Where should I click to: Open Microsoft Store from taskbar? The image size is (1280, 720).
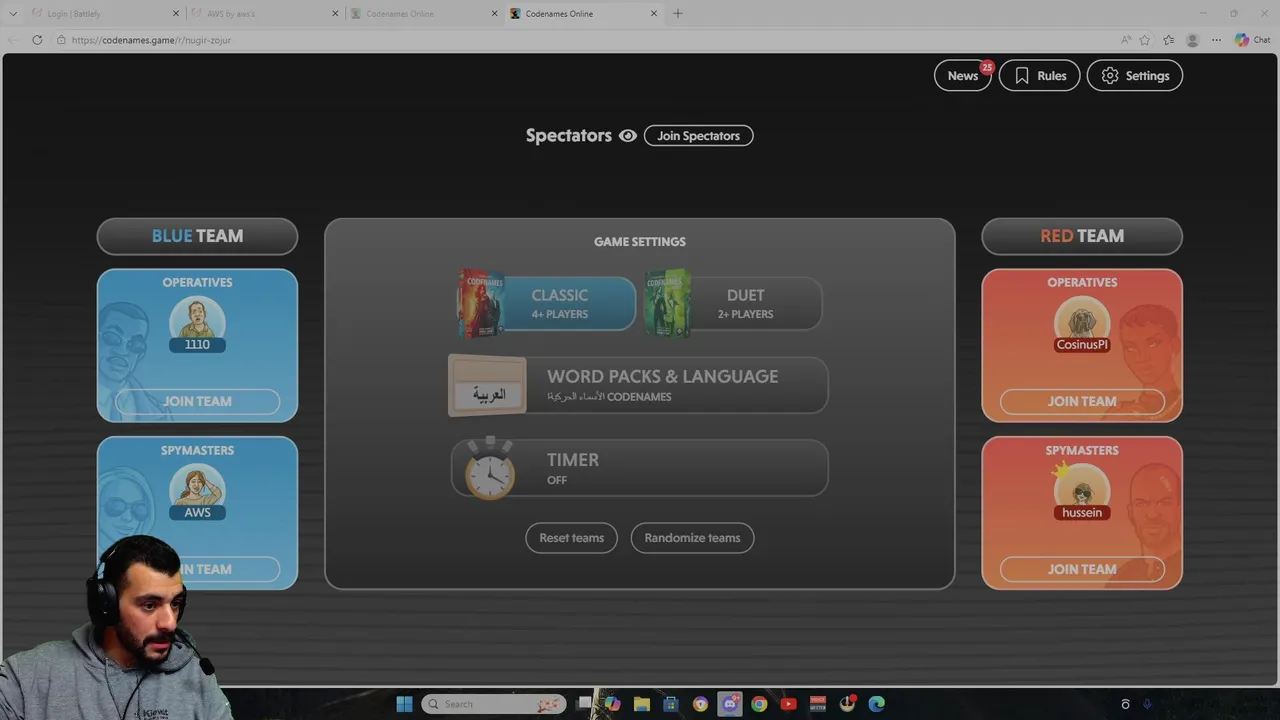pyautogui.click(x=671, y=704)
